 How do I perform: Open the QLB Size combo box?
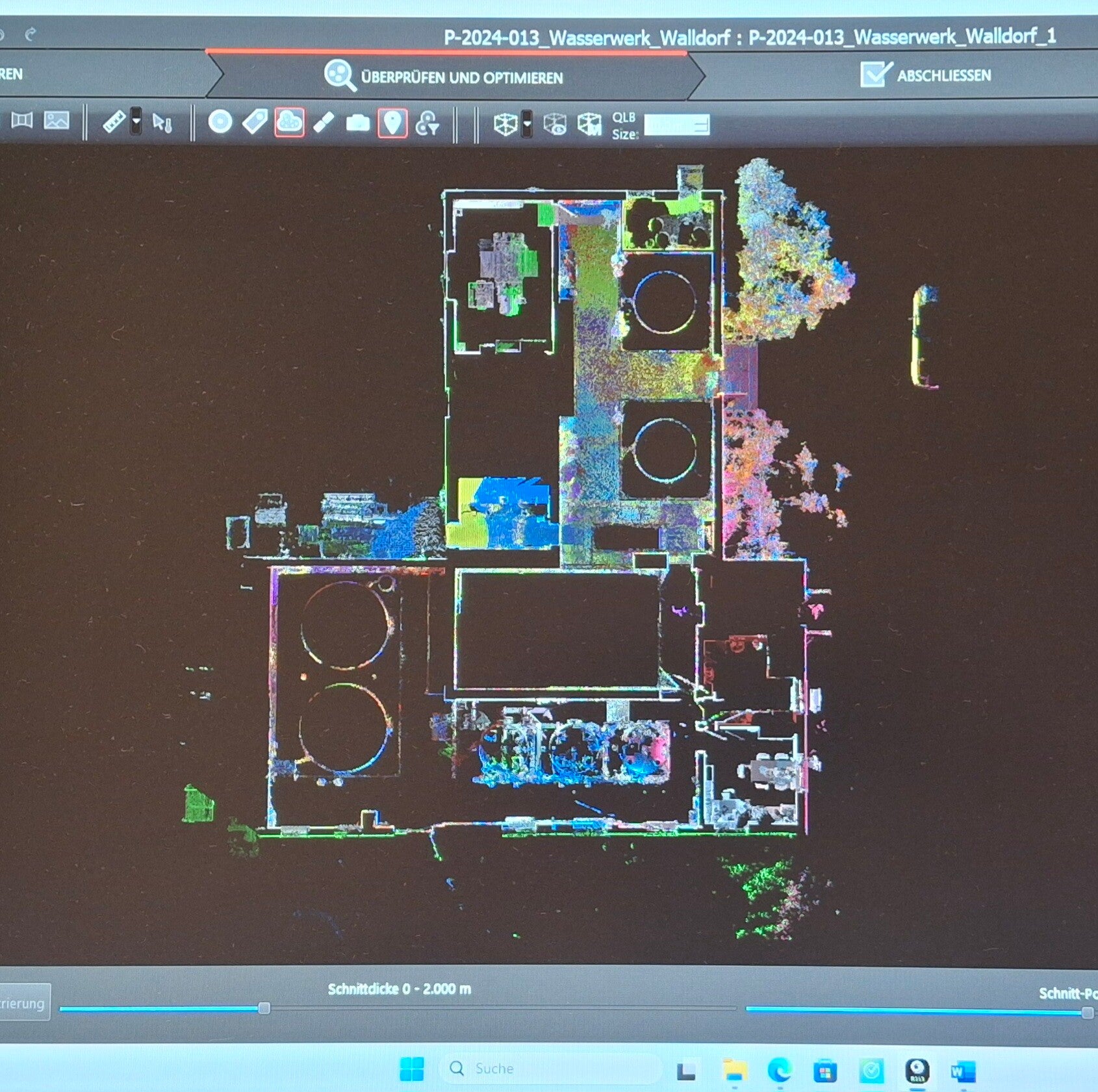point(676,125)
